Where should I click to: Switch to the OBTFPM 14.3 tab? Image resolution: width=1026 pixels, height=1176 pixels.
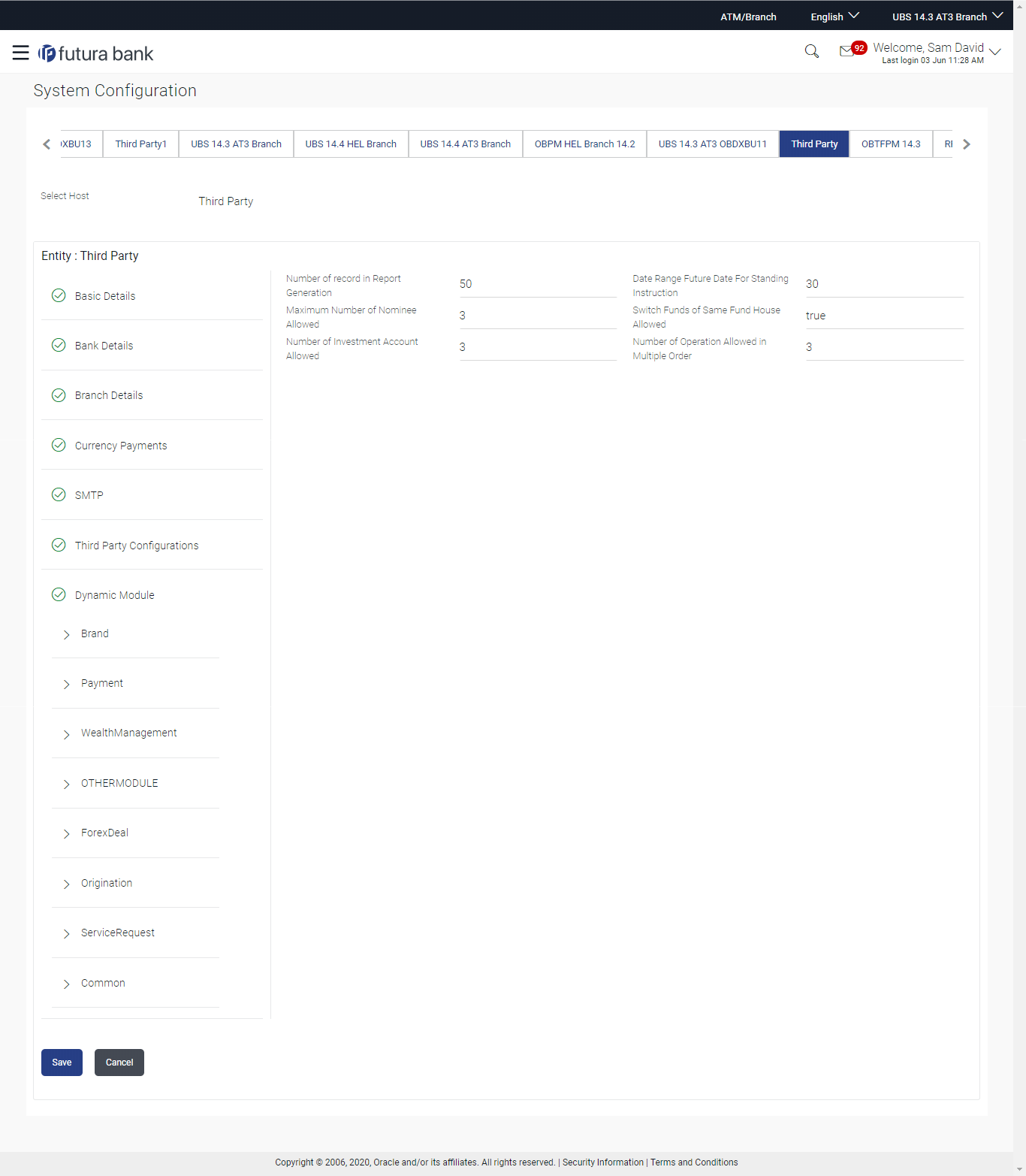pyautogui.click(x=891, y=144)
